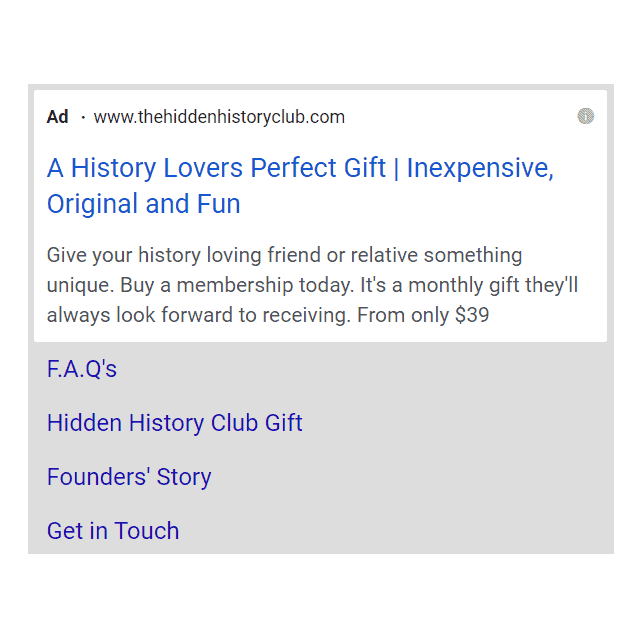Click the bold "Ad" label

[58, 117]
